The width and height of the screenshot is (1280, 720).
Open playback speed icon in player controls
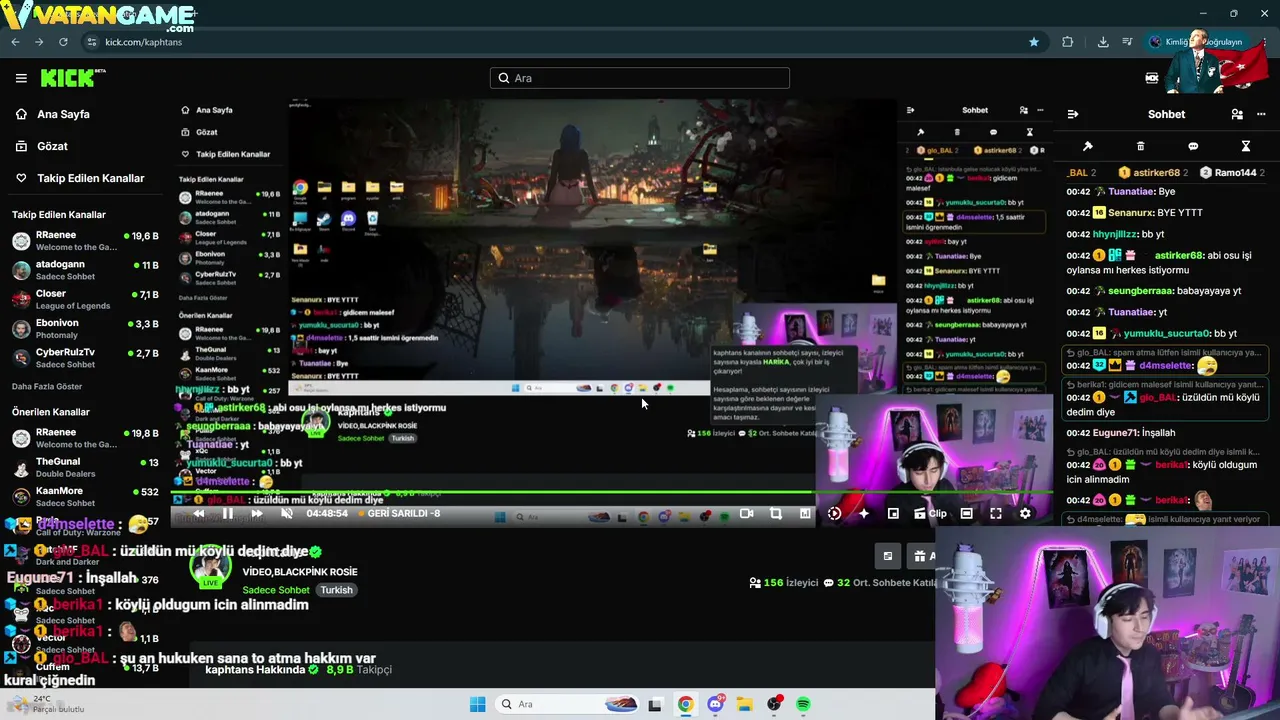835,514
